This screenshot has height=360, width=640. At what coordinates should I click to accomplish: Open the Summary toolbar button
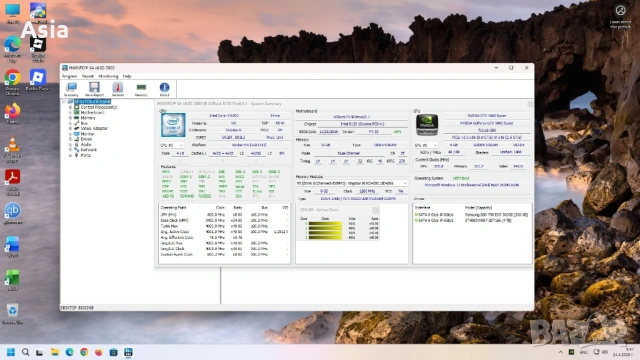(71, 89)
